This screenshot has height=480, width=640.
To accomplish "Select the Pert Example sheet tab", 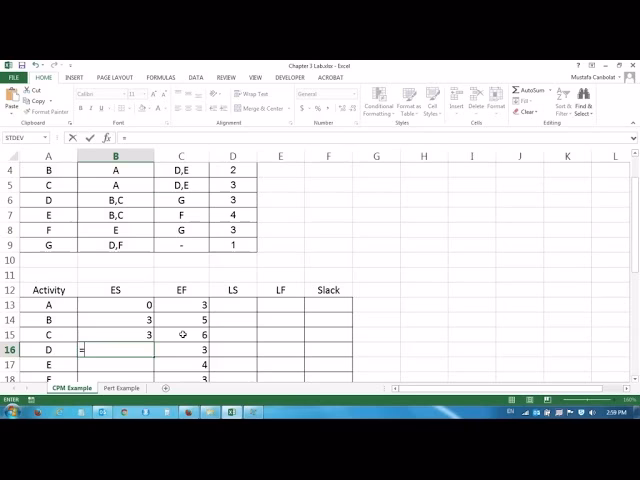I will click(x=121, y=388).
